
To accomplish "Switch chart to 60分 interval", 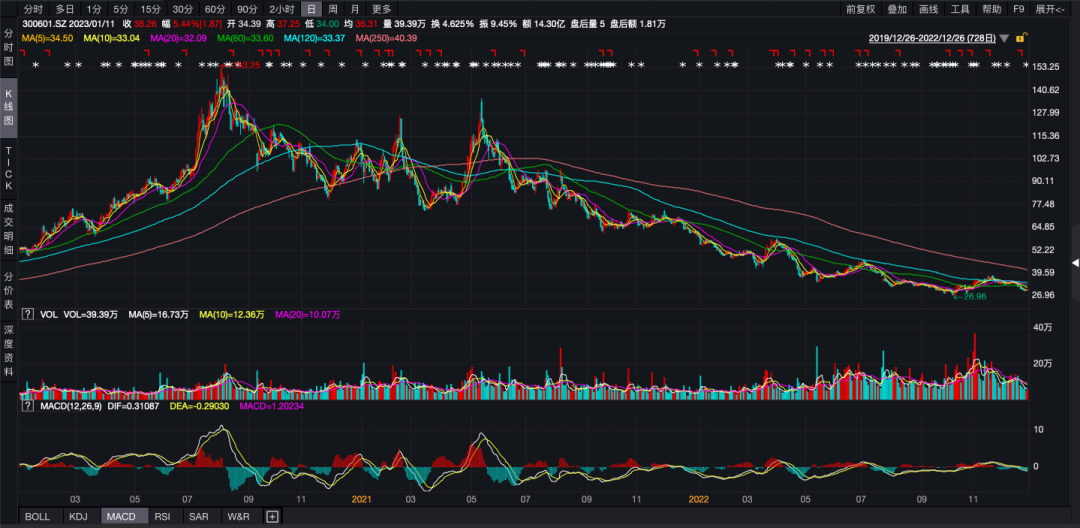I will [214, 9].
